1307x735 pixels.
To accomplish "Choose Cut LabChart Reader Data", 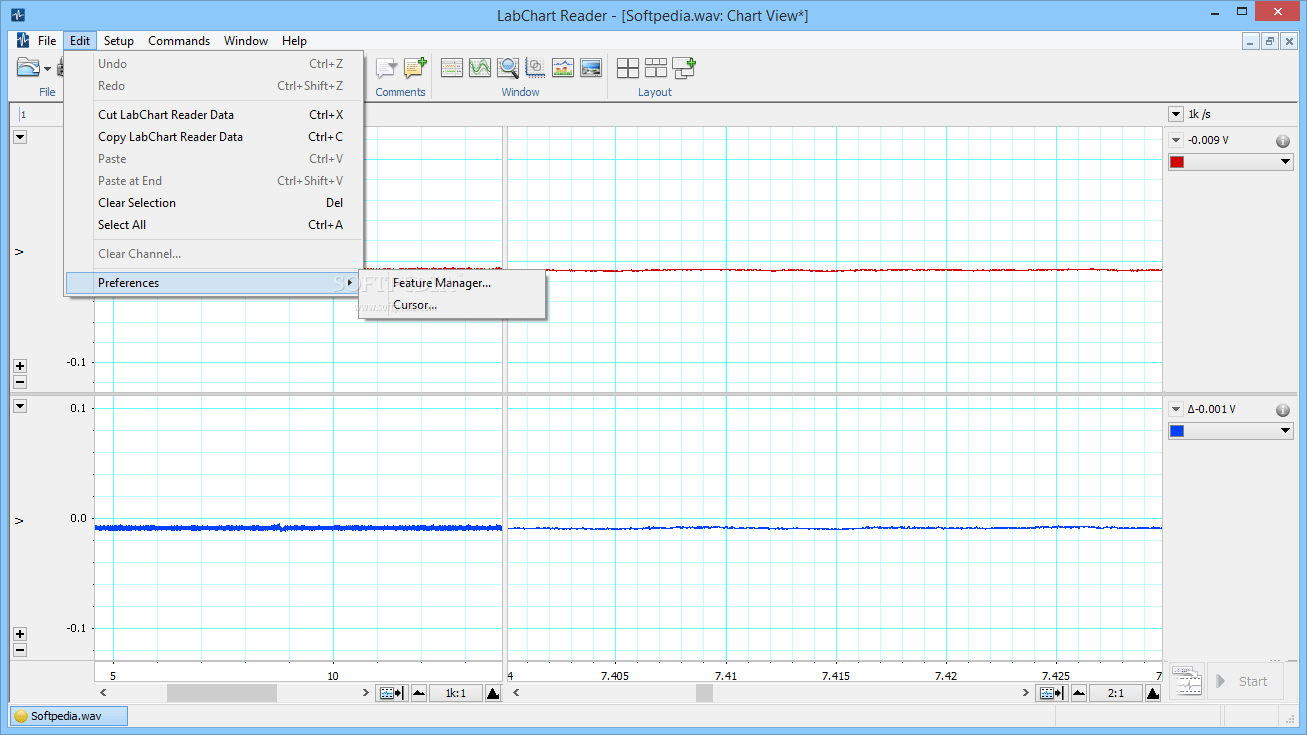I will coord(213,115).
